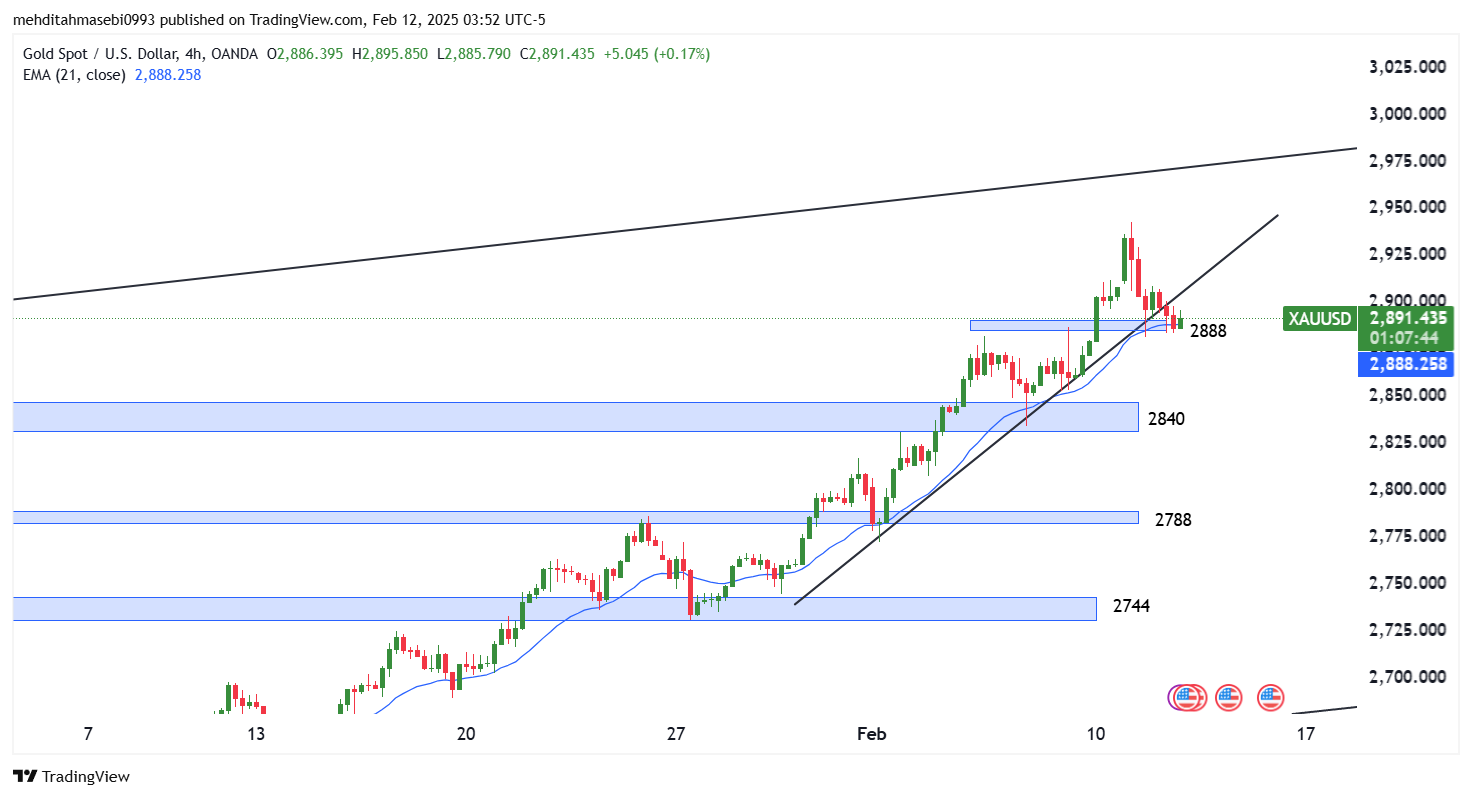The height and width of the screenshot is (798, 1472).
Task: Click the date label 27 on time axis
Action: point(676,735)
